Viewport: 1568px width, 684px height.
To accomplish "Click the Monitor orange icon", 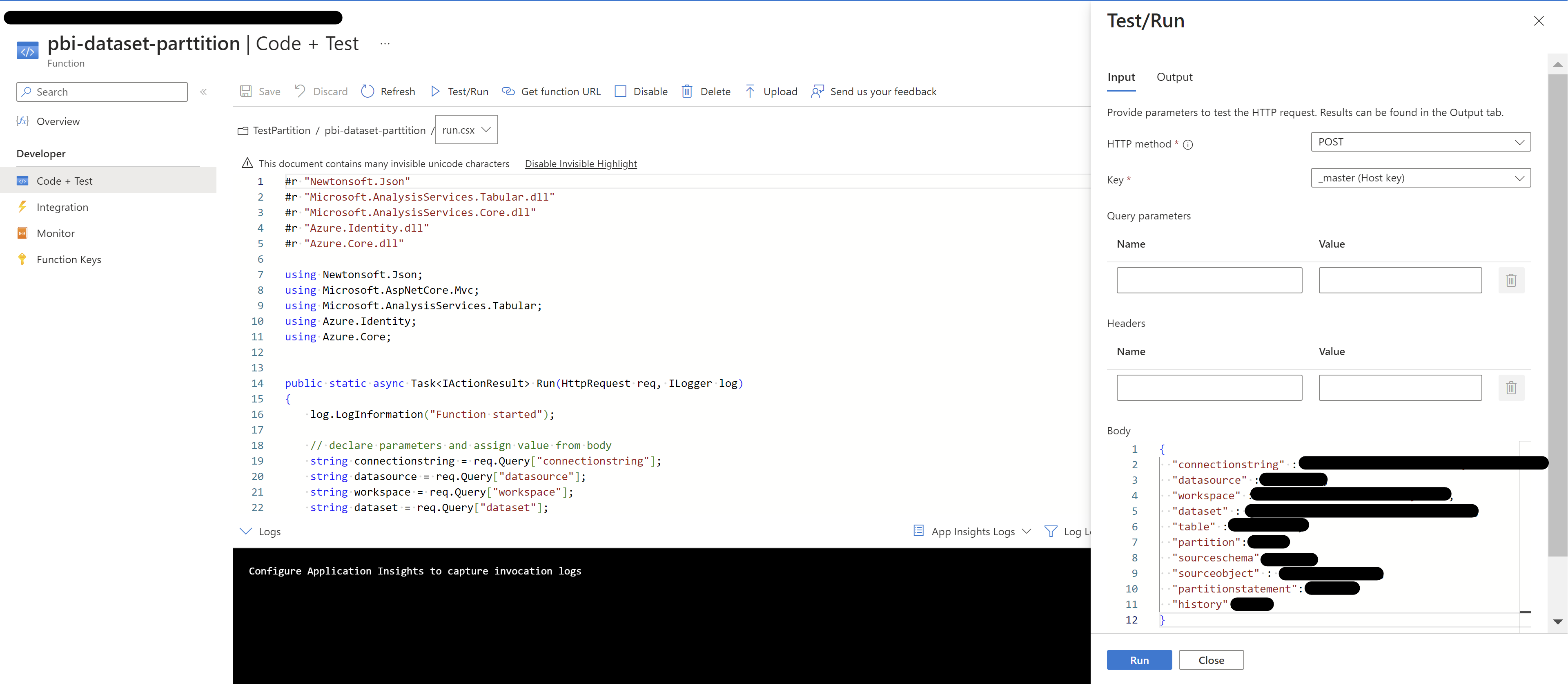I will [22, 232].
